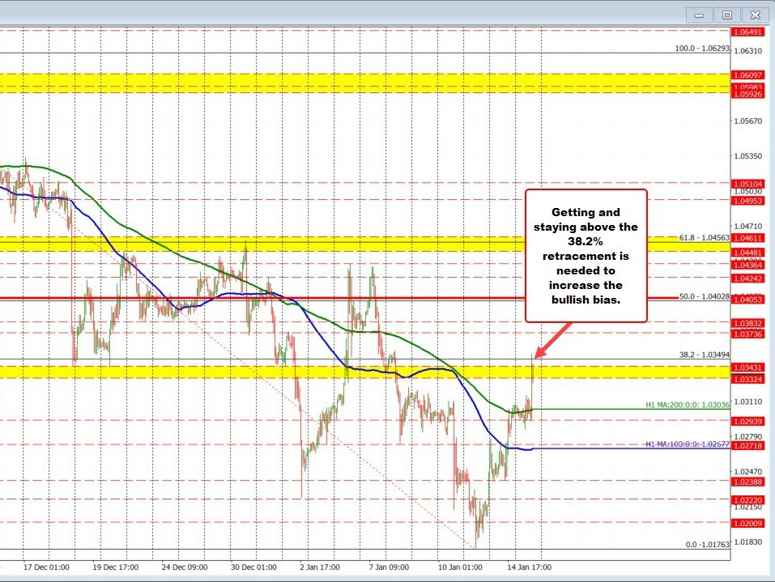This screenshot has height=582, width=775.
Task: Click the 1.05104 red price tag
Action: click(748, 184)
